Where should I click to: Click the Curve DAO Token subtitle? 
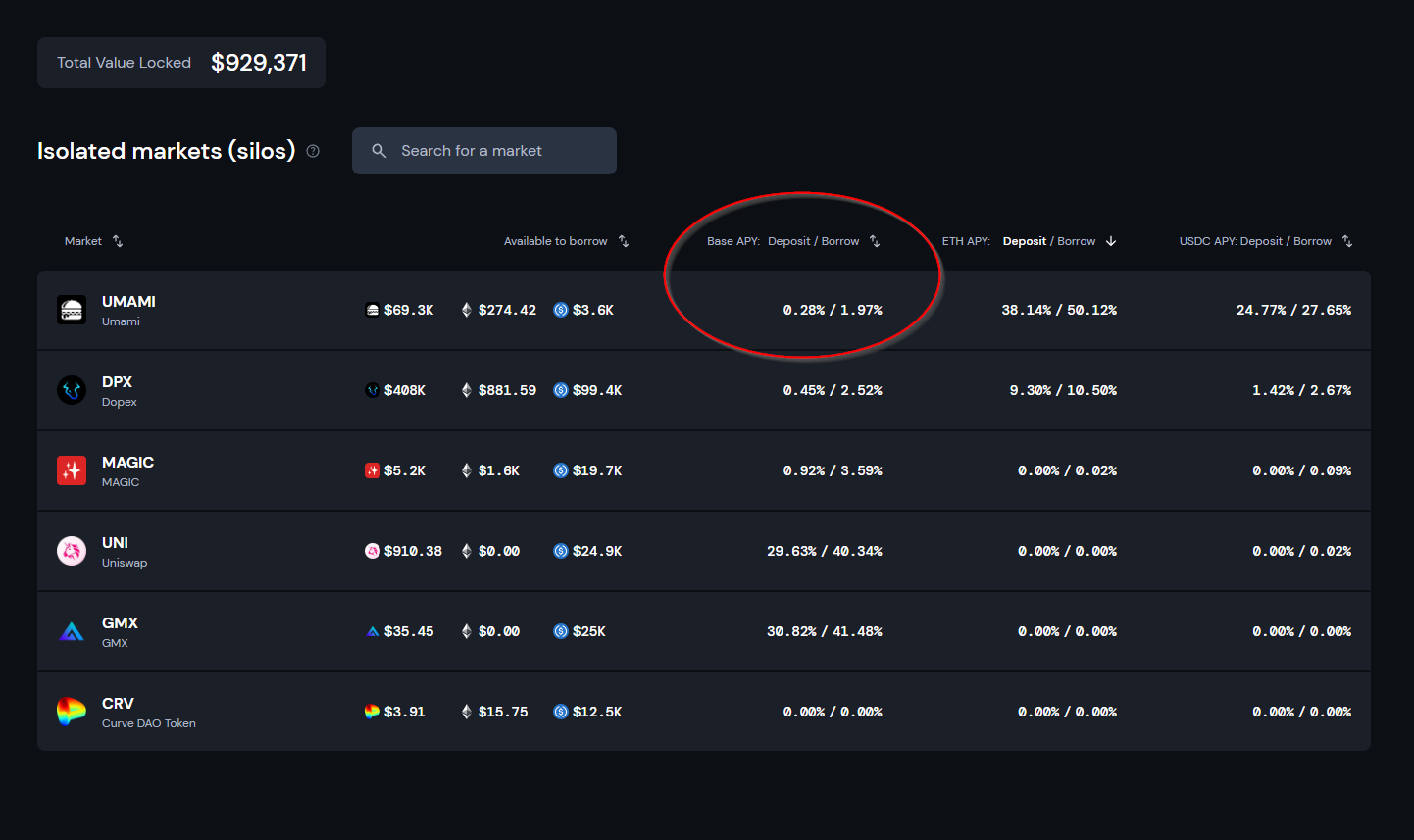point(149,723)
